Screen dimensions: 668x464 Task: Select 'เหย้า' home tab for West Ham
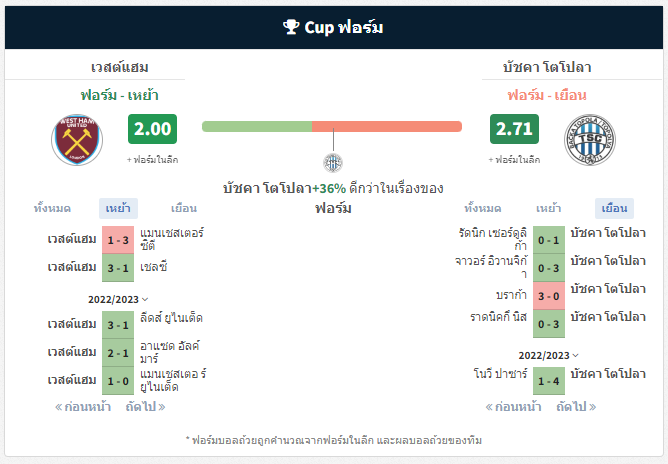(x=118, y=208)
